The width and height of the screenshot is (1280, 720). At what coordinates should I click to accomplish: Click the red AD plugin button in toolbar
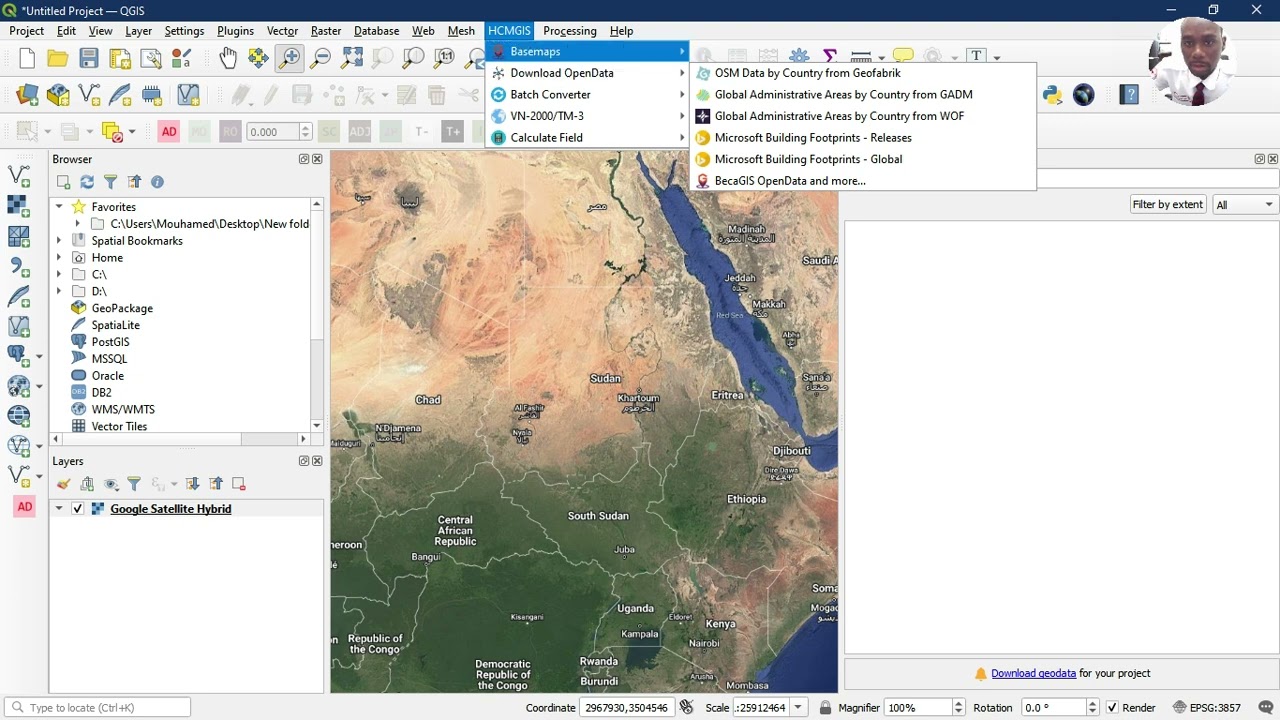click(x=169, y=132)
